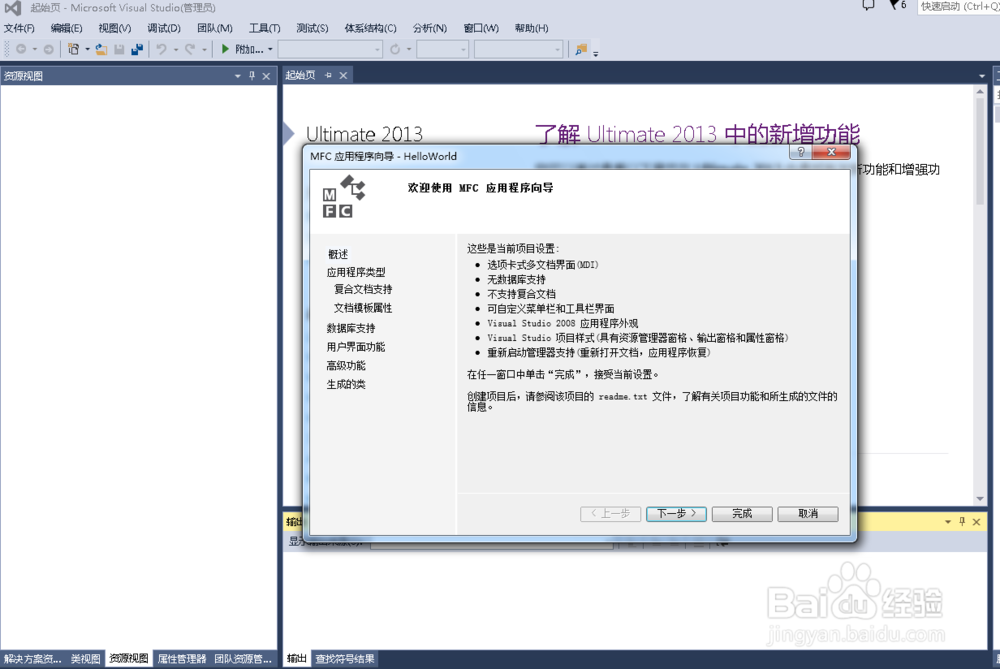Click the 下一步 (Next) wizard button
This screenshot has width=1000, height=669.
(676, 513)
